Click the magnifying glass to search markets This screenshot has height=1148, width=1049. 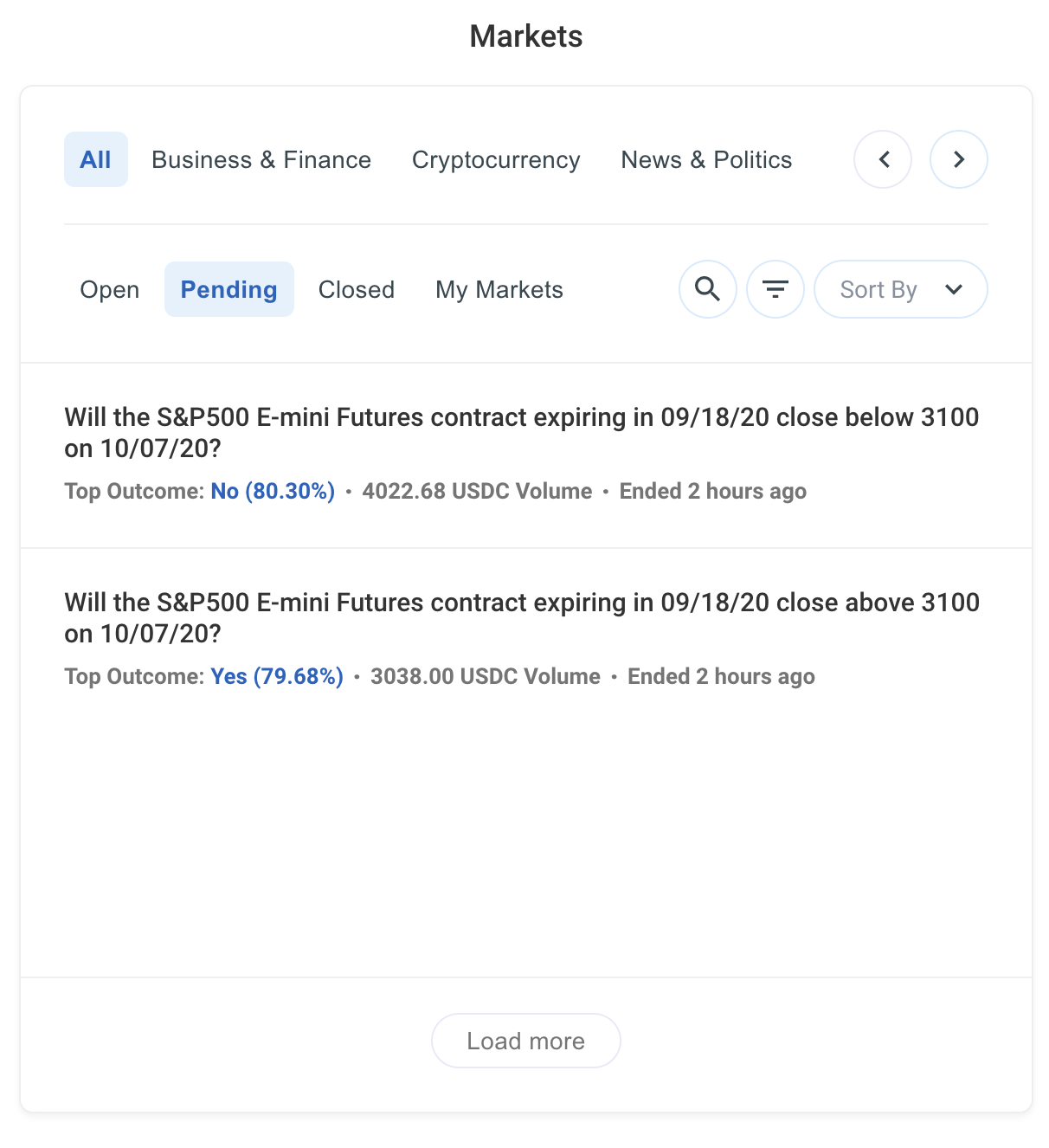pos(707,289)
